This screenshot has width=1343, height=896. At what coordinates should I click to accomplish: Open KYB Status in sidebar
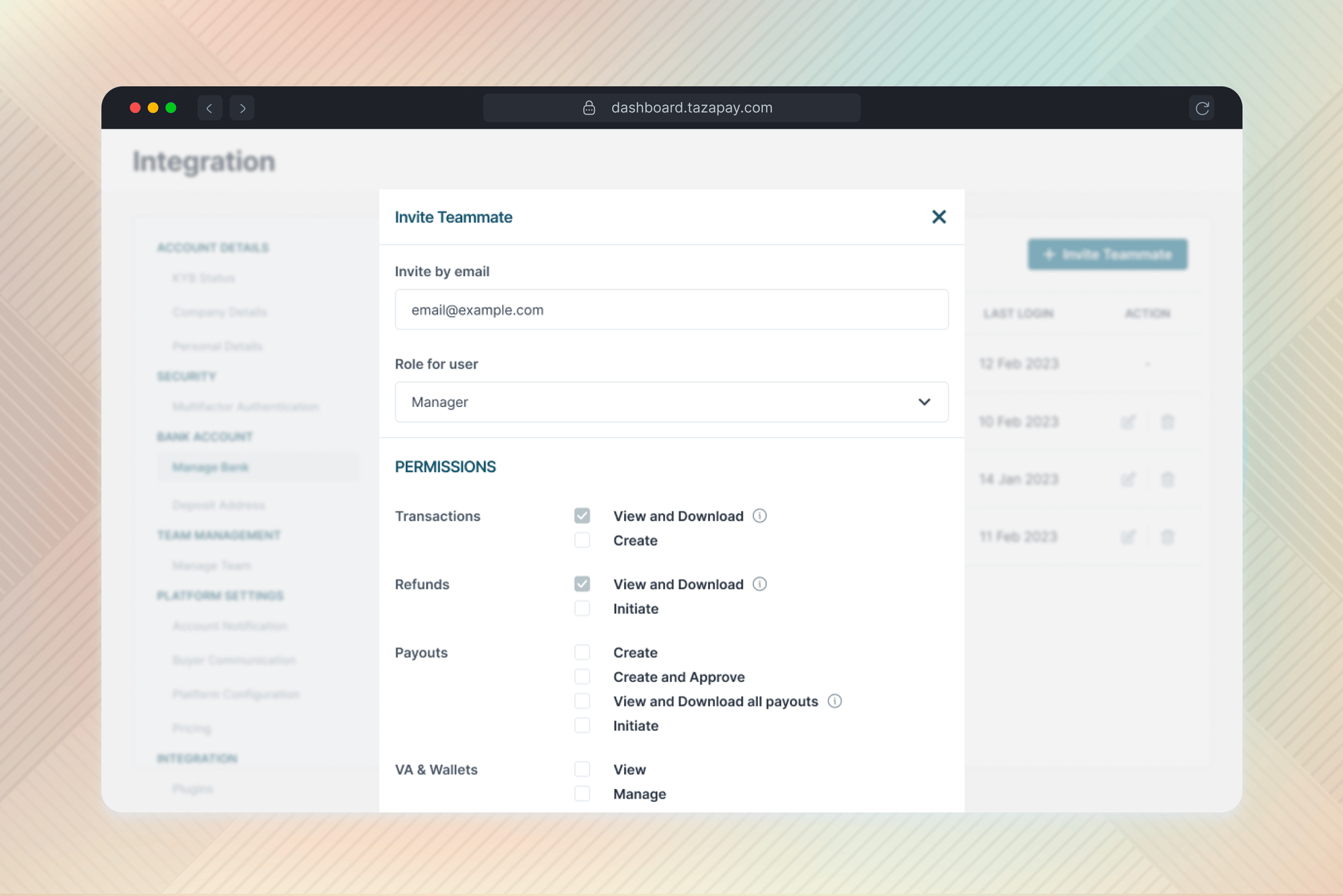(x=204, y=278)
